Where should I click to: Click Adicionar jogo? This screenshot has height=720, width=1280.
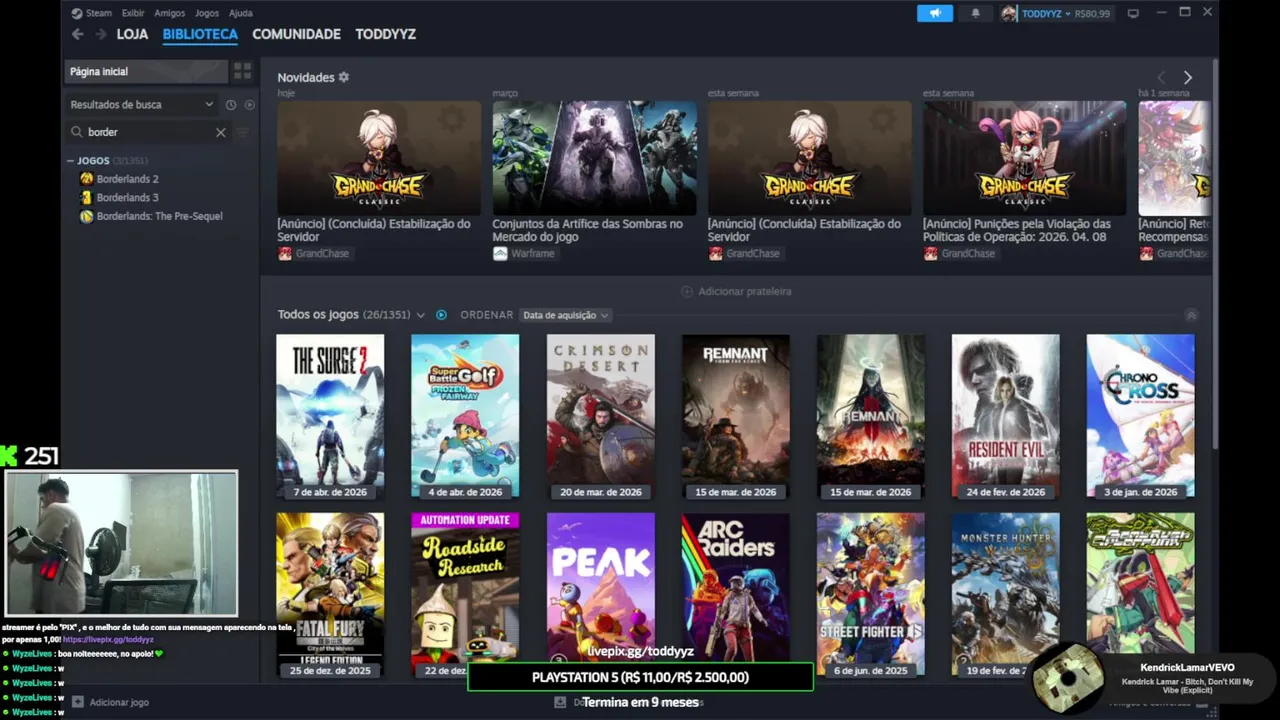pyautogui.click(x=111, y=702)
